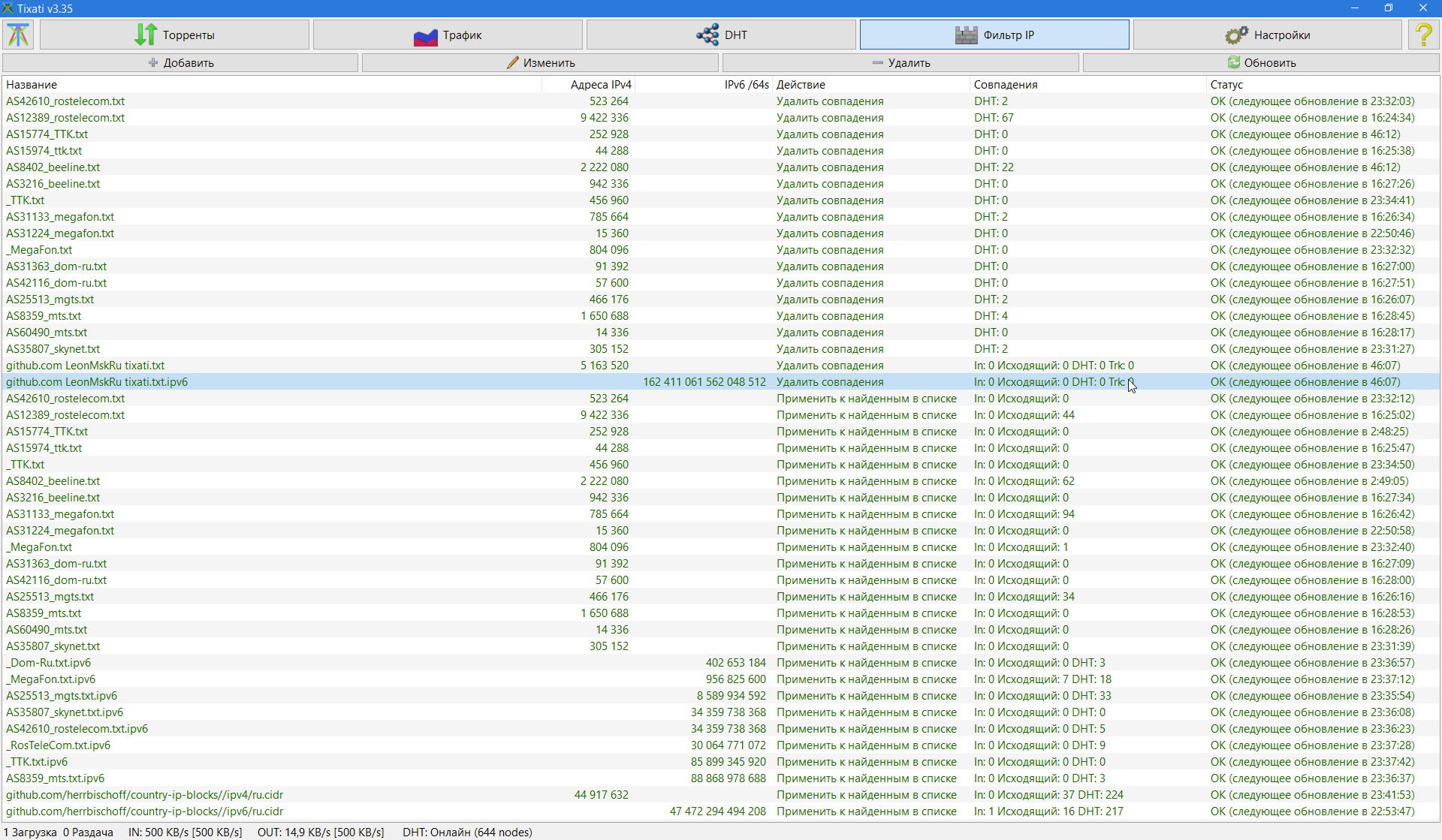Select the _RosTeleCom.txt.ipv6 row

(721, 745)
